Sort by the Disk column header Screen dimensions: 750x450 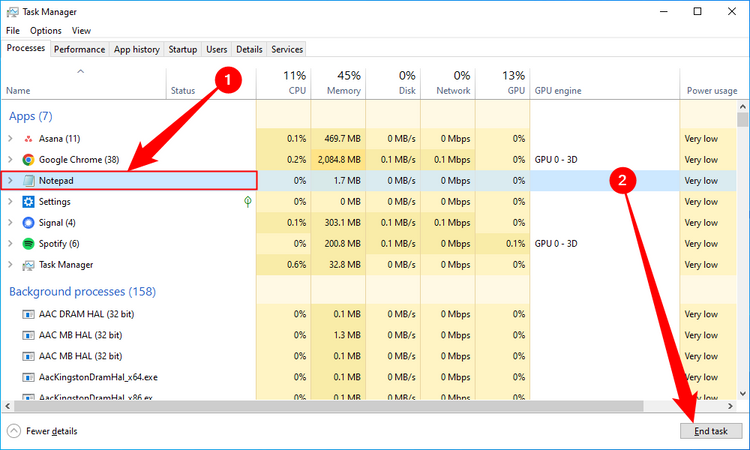coord(393,84)
